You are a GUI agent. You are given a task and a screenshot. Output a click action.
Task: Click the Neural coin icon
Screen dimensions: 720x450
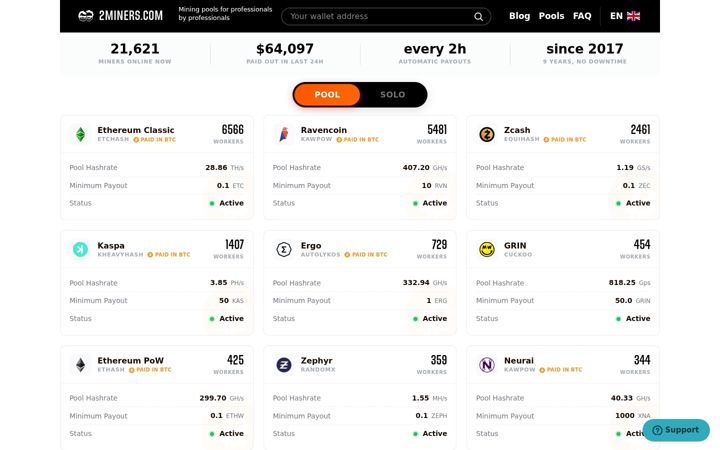pos(487,365)
